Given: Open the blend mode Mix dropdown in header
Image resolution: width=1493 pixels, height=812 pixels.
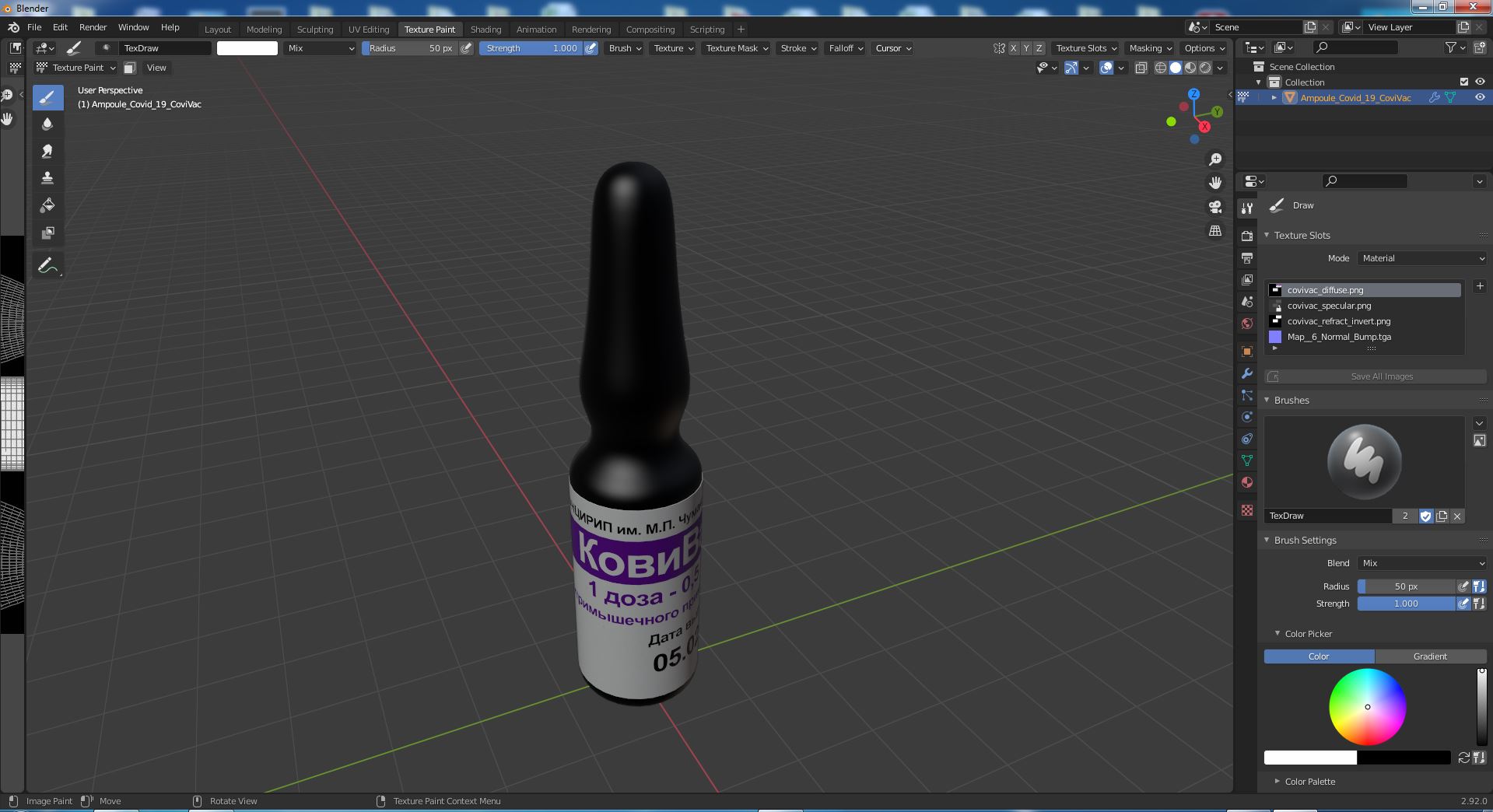Looking at the screenshot, I should pyautogui.click(x=320, y=48).
